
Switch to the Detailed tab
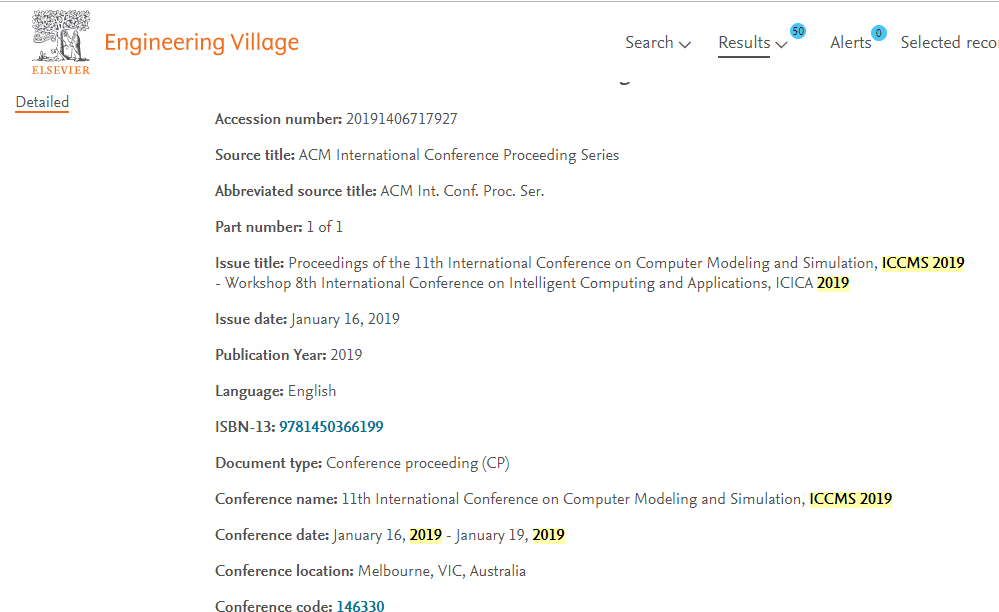[x=42, y=102]
